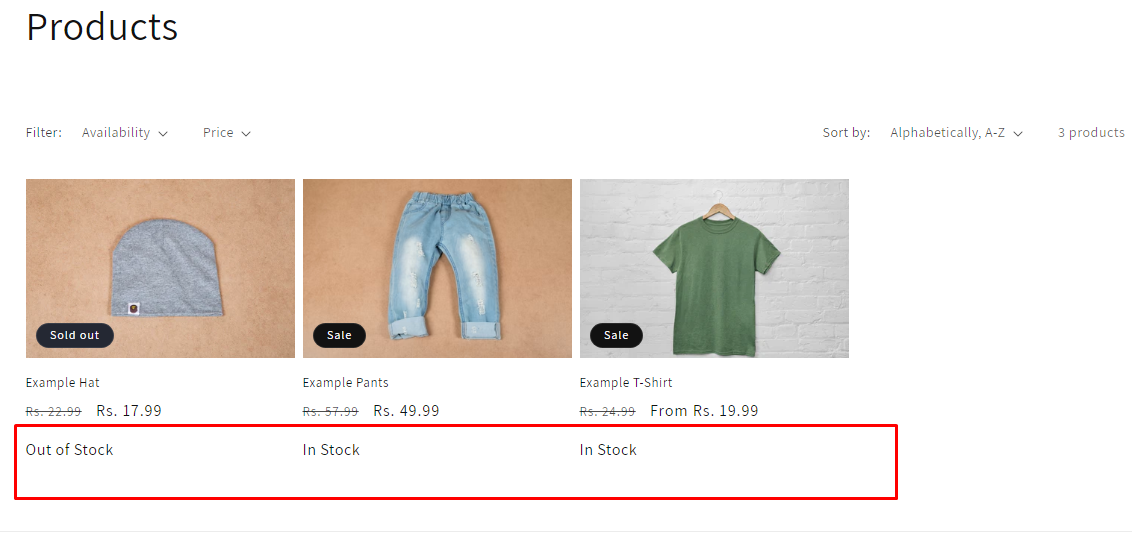
Task: Click the Rs. 49.99 sale price
Action: 406,411
